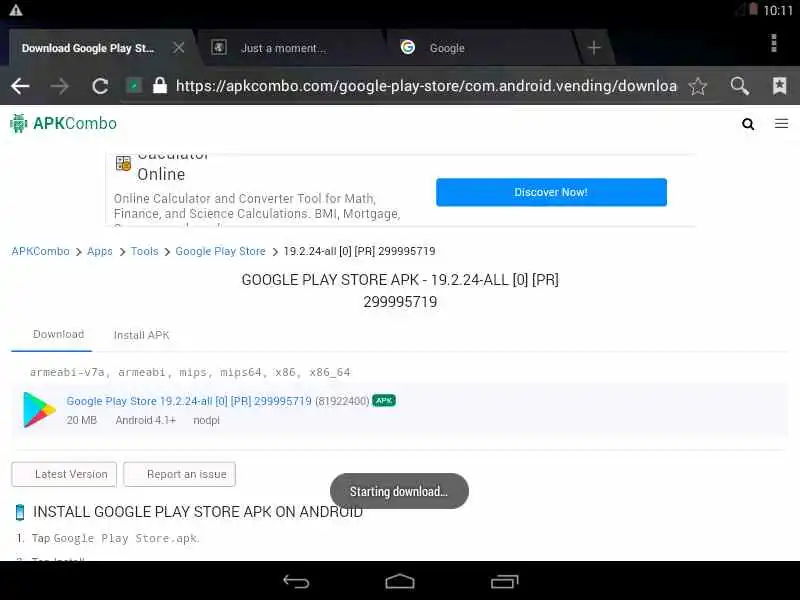The image size is (800, 600).
Task: Switch to the Google tab
Action: click(x=480, y=48)
